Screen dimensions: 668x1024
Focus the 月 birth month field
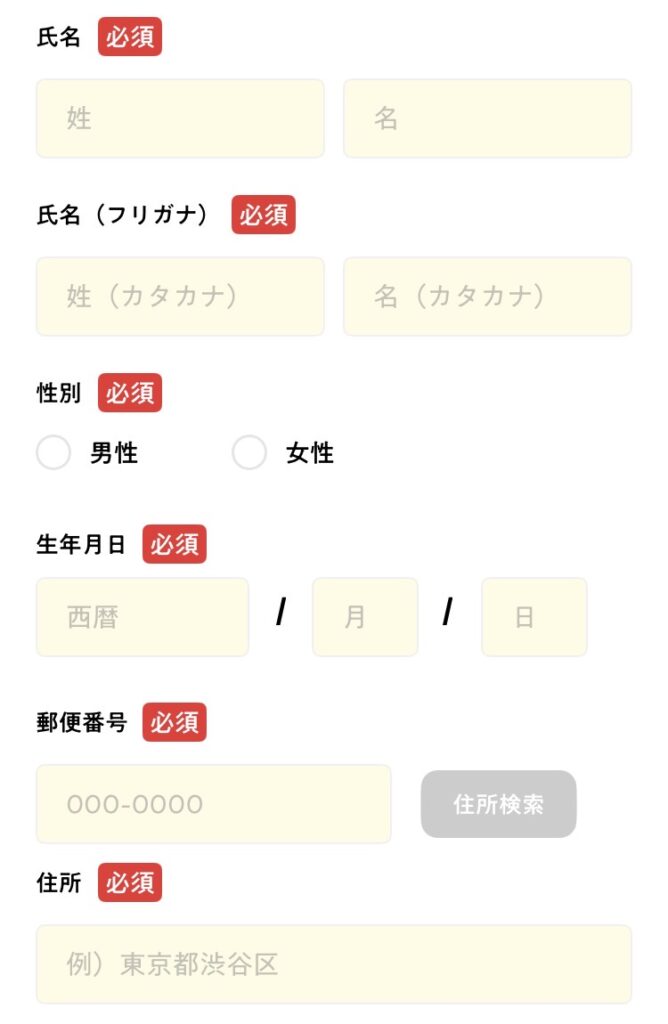pyautogui.click(x=365, y=617)
